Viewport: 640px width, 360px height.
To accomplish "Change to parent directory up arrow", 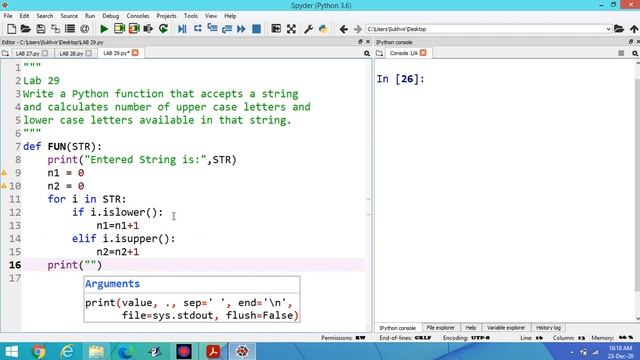I will pos(634,29).
